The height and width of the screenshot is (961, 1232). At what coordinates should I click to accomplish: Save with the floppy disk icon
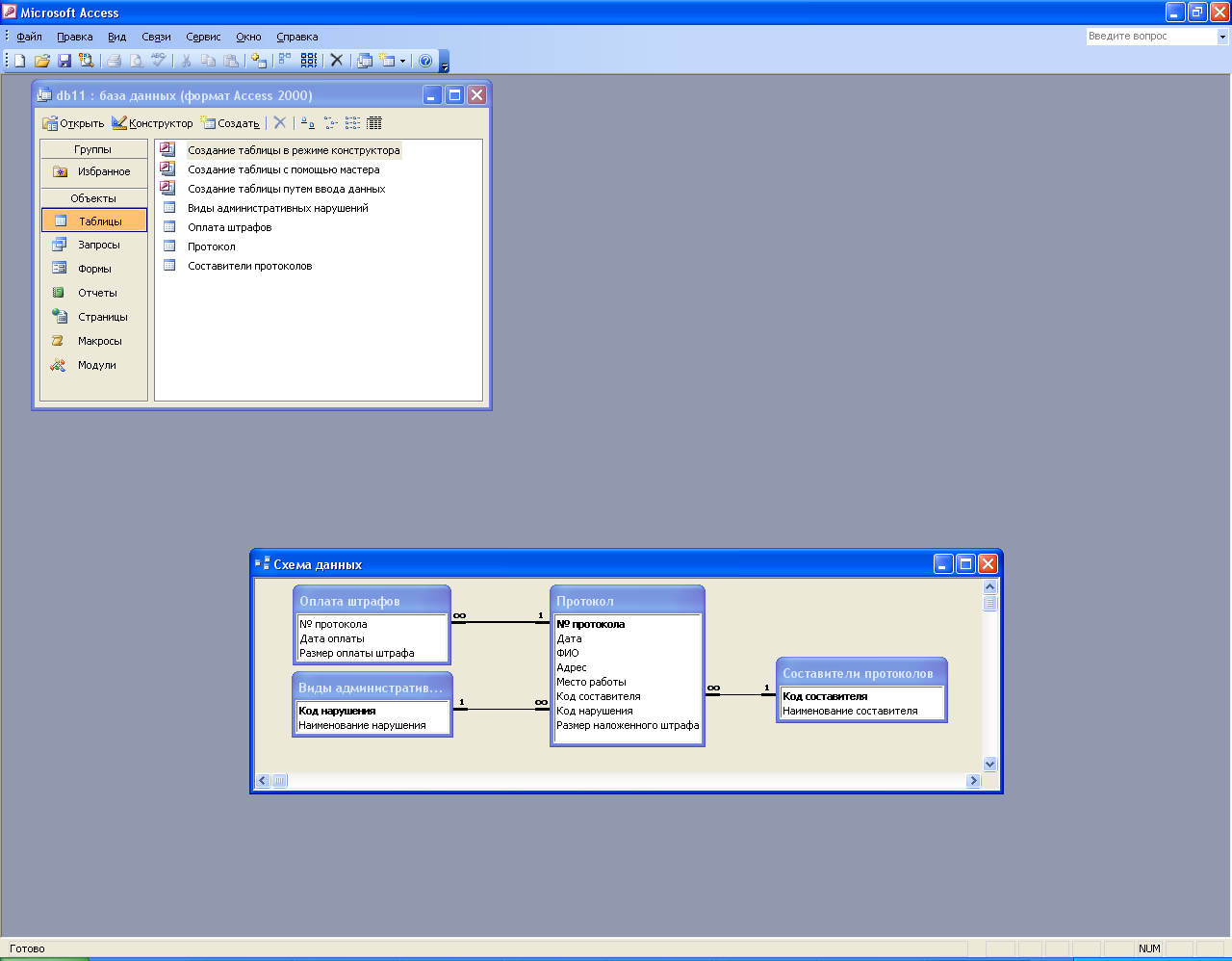point(64,60)
